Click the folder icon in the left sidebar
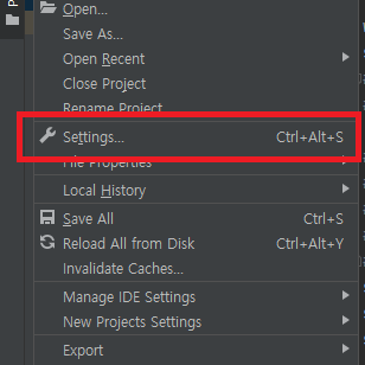 (12, 19)
